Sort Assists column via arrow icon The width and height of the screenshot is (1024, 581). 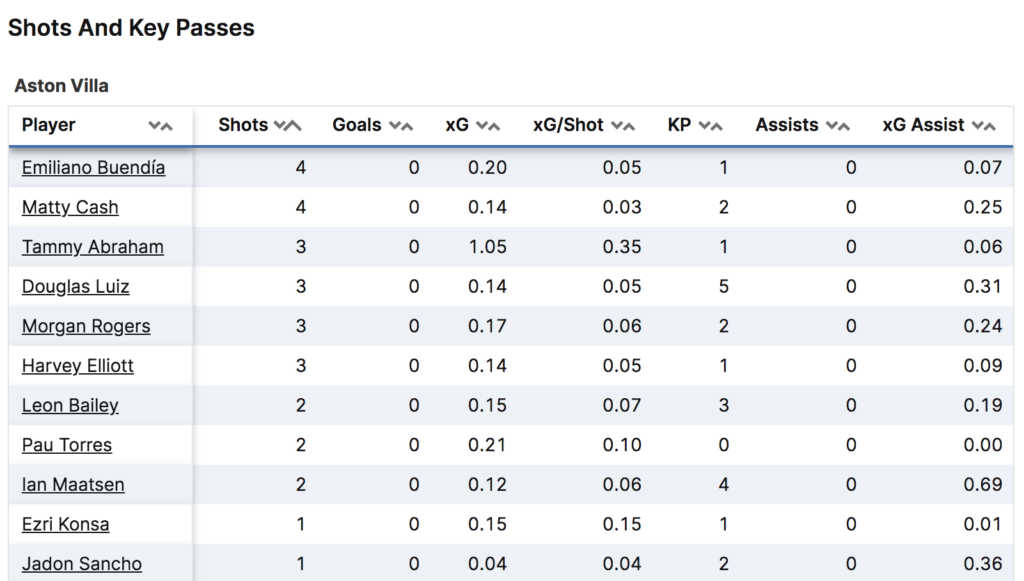[x=838, y=126]
